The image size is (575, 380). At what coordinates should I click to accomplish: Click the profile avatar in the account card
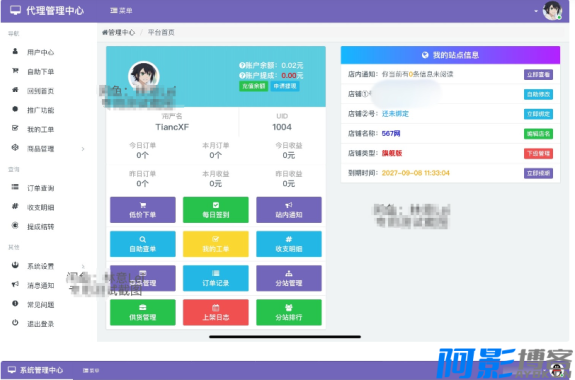[x=144, y=75]
